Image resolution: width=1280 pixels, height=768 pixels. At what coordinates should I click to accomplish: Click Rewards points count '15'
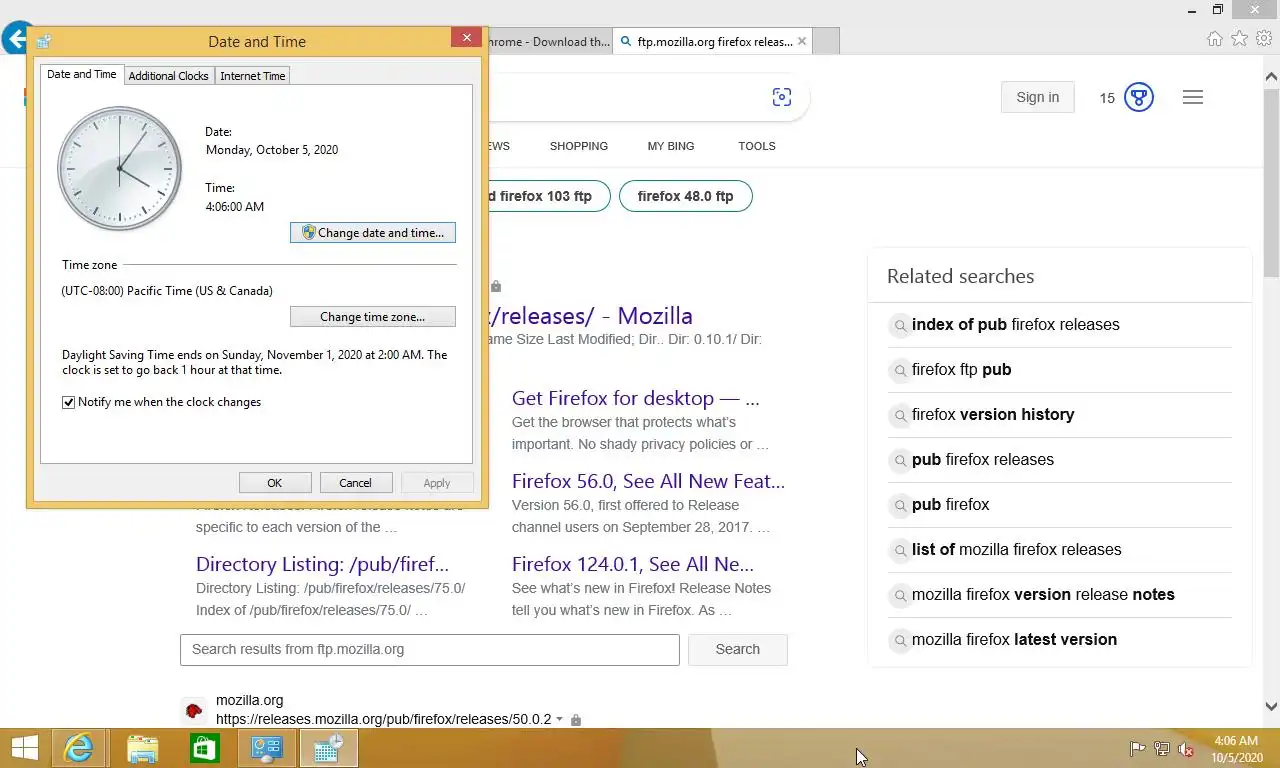tap(1107, 98)
